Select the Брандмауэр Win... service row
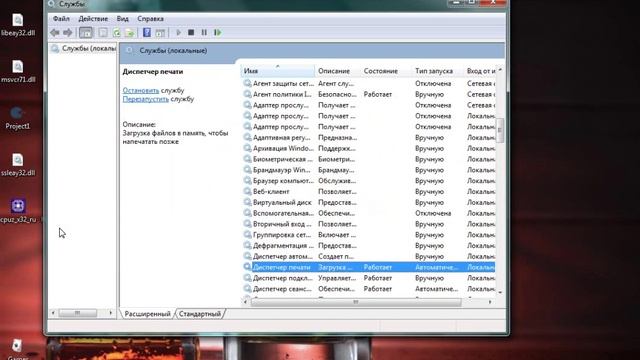This screenshot has width=640, height=360. coord(368,170)
